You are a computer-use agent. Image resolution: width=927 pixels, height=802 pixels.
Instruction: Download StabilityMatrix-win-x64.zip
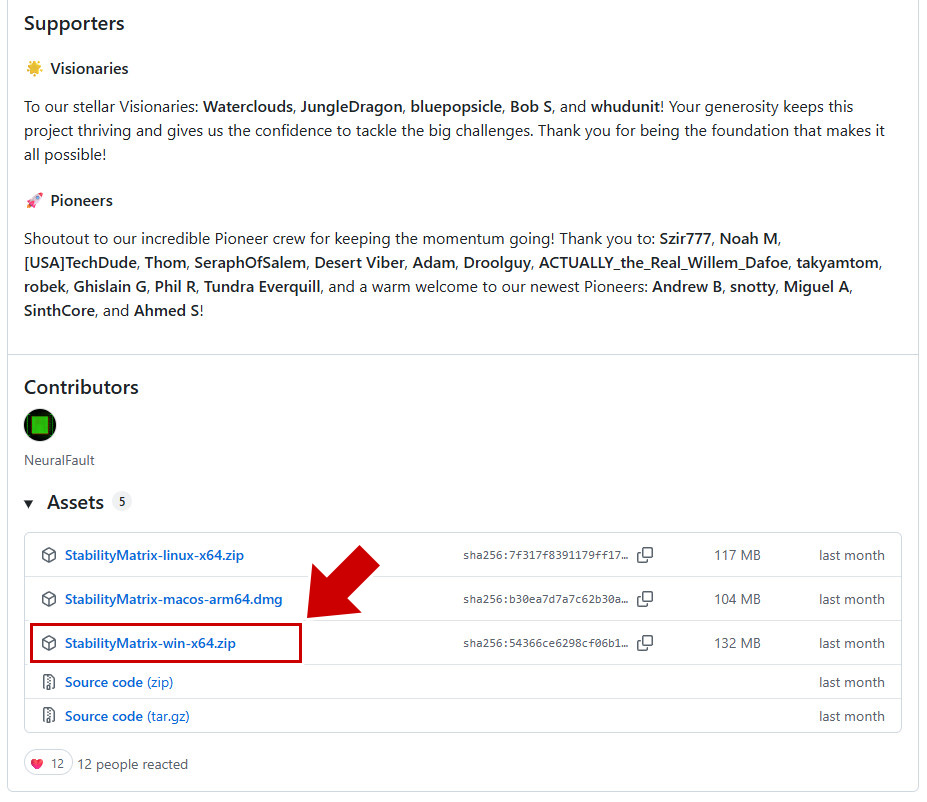150,643
